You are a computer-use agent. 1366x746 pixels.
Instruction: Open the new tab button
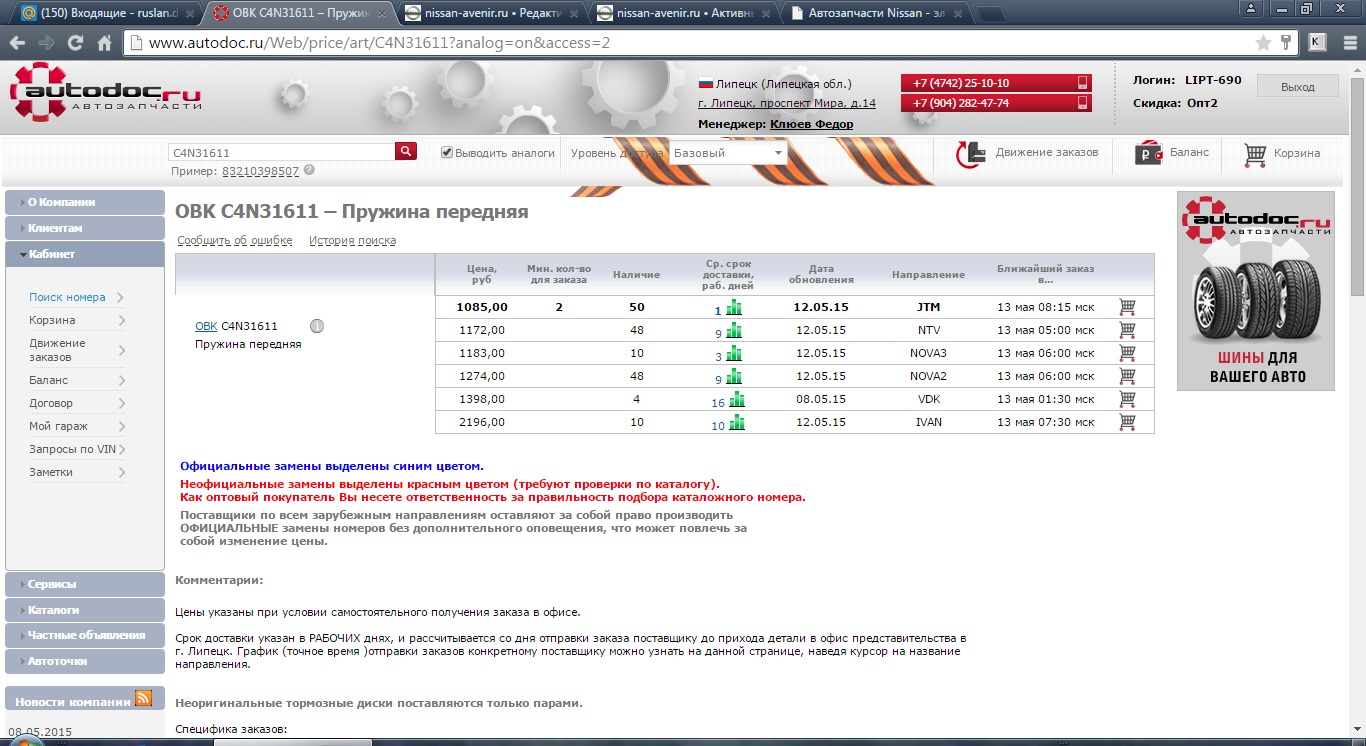[x=990, y=14]
